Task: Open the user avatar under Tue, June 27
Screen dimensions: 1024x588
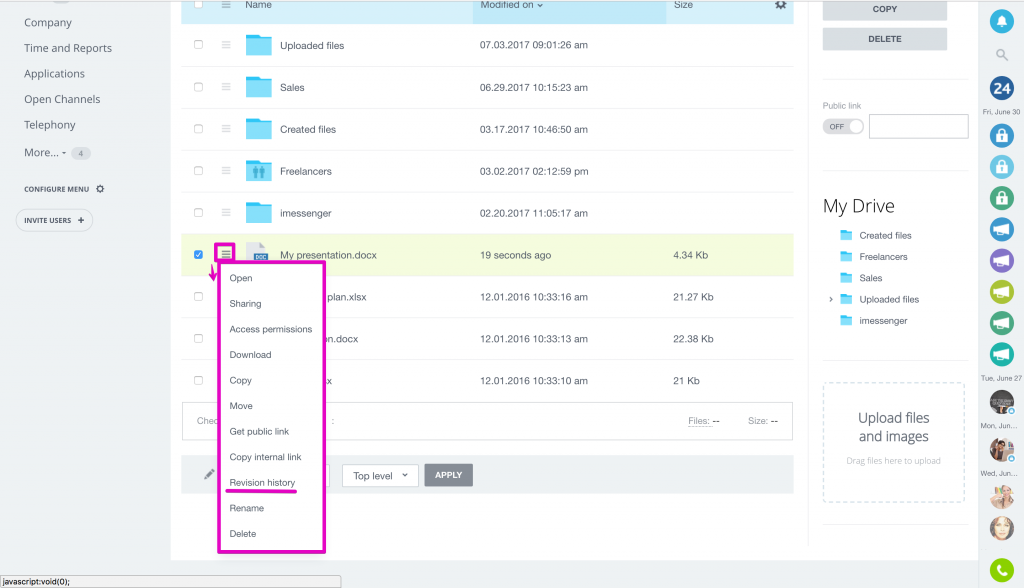Action: coord(1001,402)
